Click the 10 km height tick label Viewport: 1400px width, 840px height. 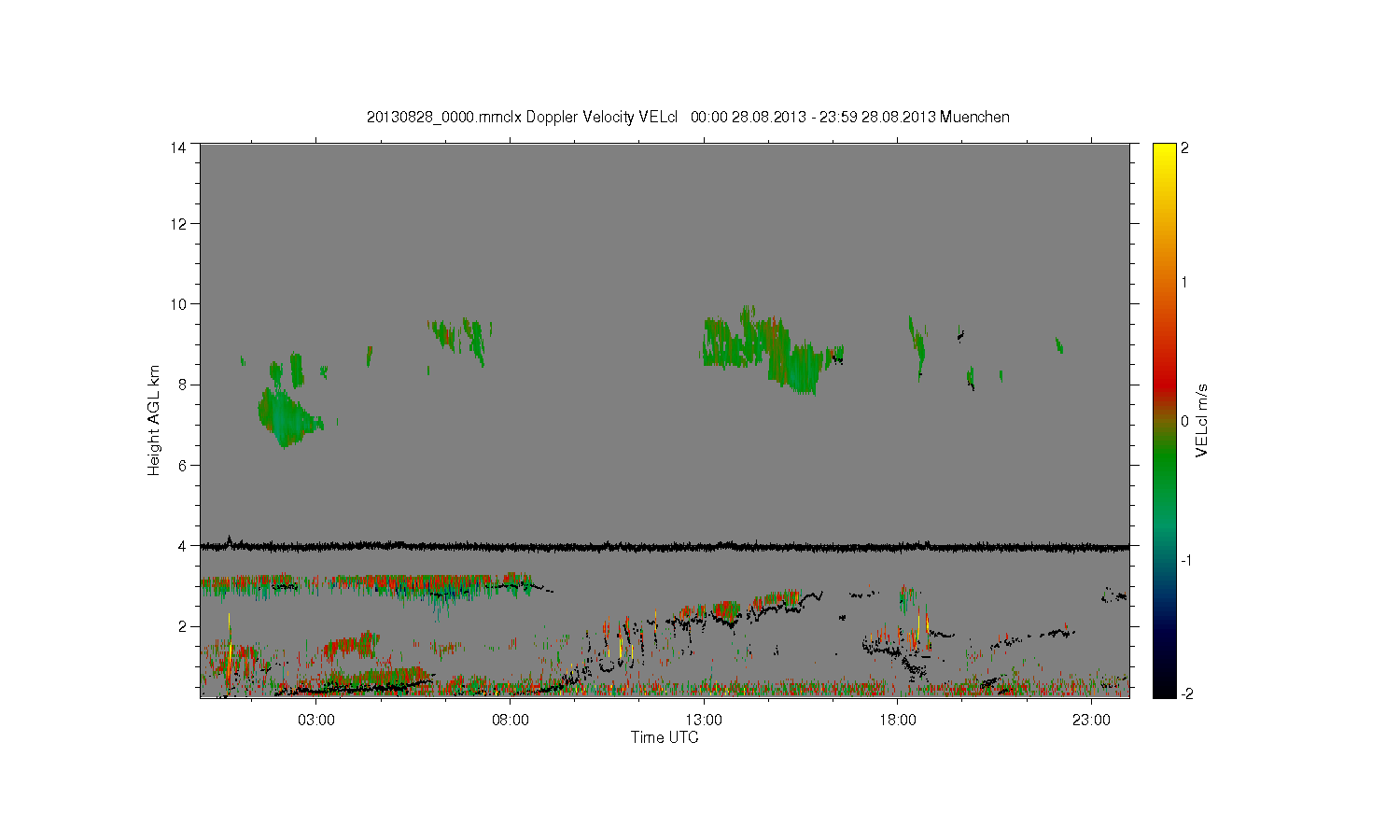point(177,304)
